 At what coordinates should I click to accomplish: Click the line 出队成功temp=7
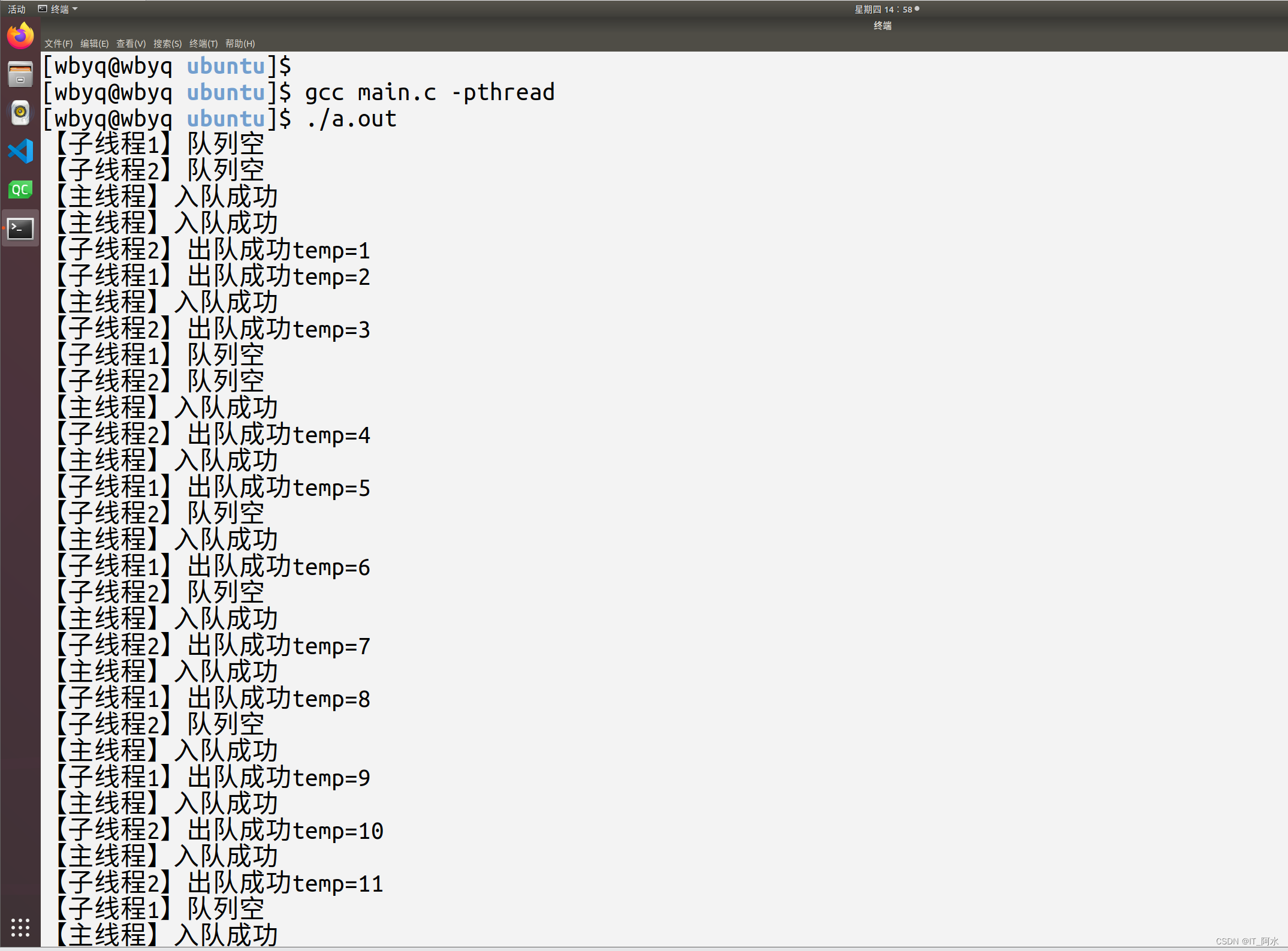[x=213, y=646]
